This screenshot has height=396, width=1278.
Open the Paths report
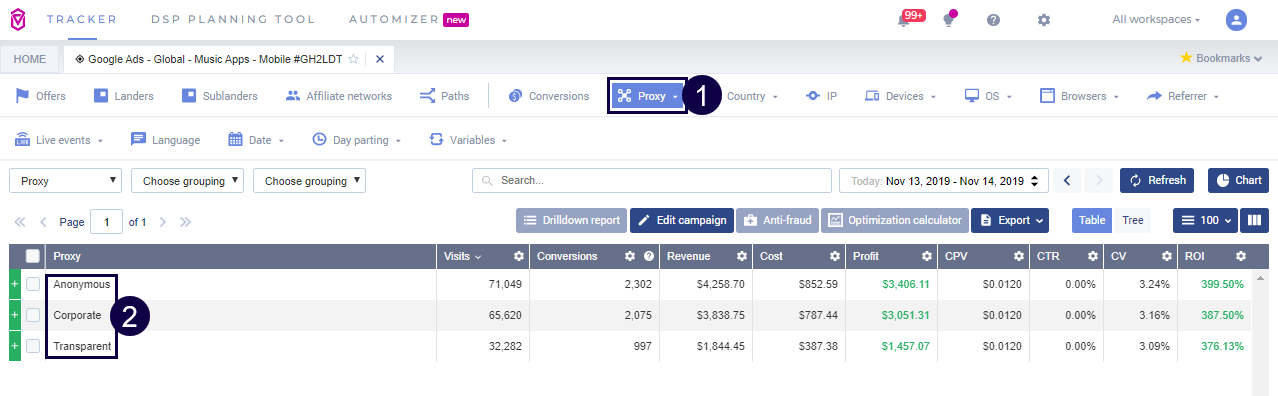(x=444, y=96)
